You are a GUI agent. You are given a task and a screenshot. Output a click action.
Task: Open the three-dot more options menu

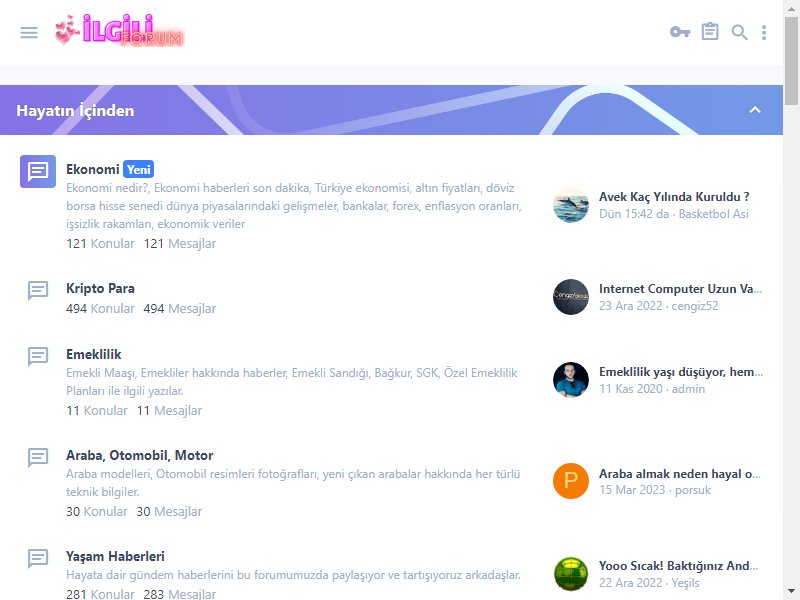click(x=764, y=33)
